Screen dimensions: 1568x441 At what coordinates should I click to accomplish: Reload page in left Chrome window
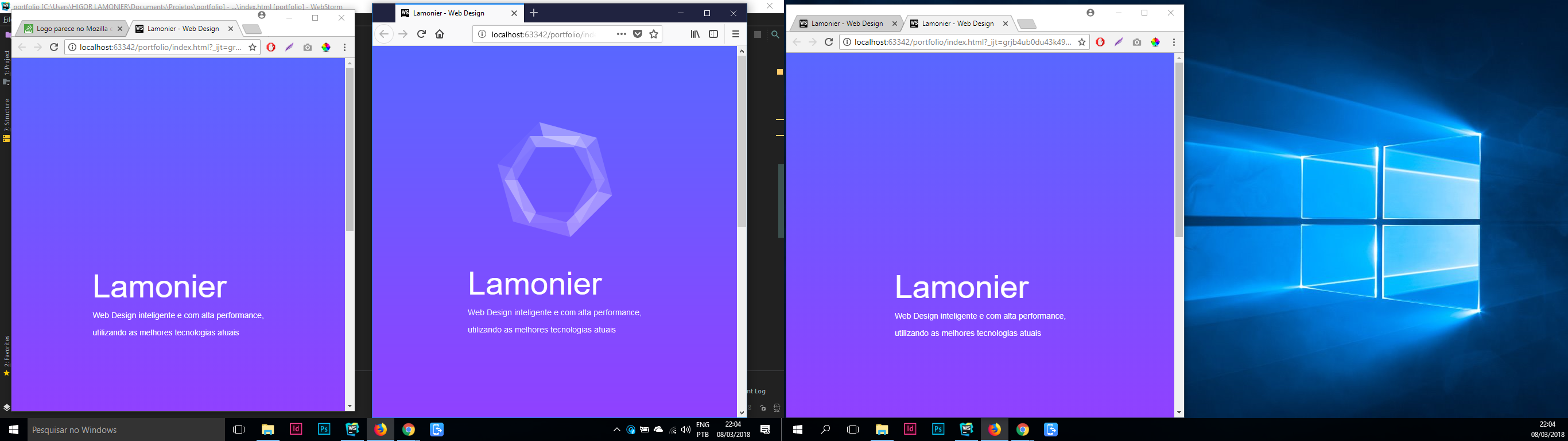point(53,47)
